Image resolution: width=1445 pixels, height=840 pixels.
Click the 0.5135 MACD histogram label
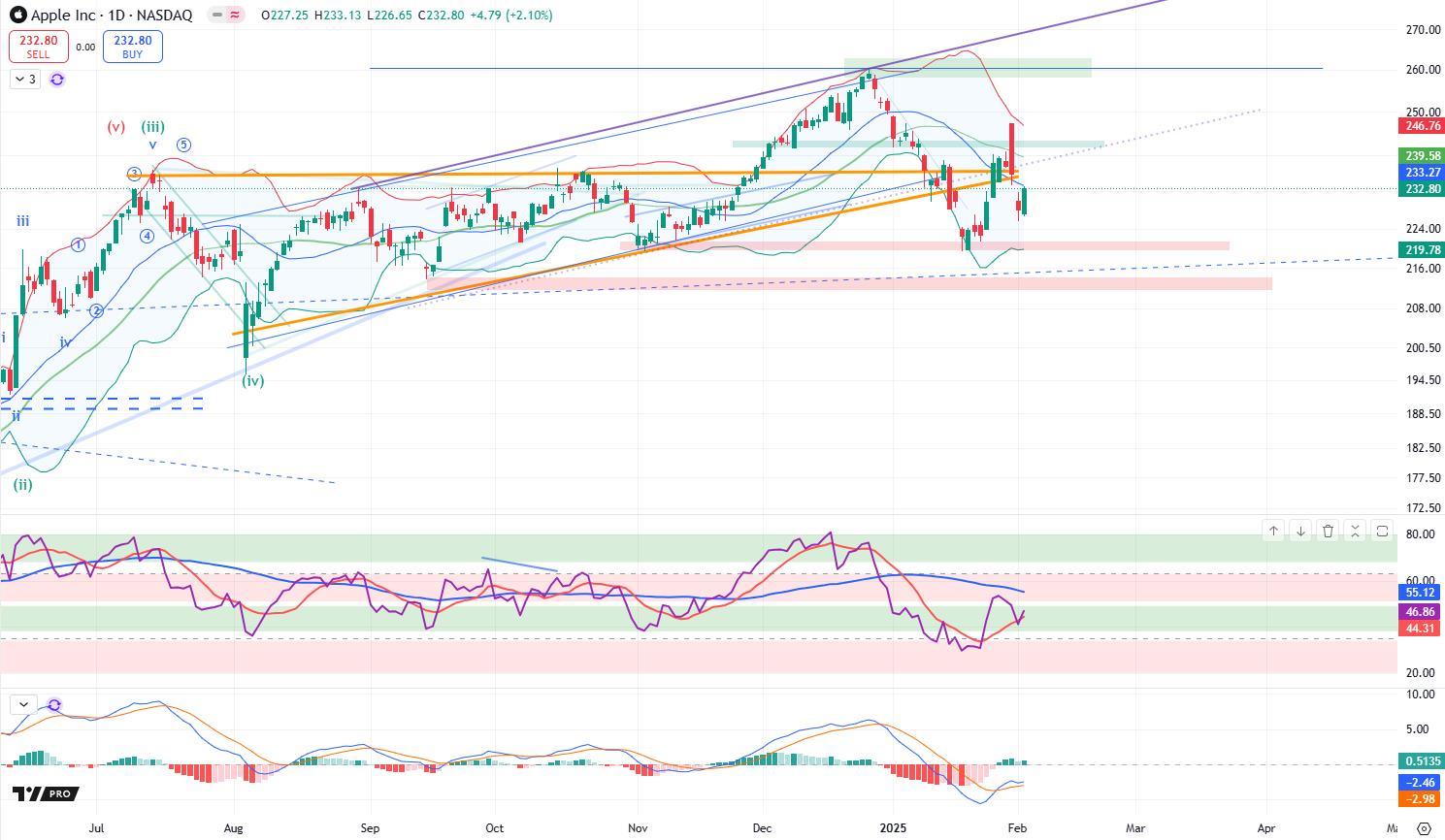(1422, 761)
